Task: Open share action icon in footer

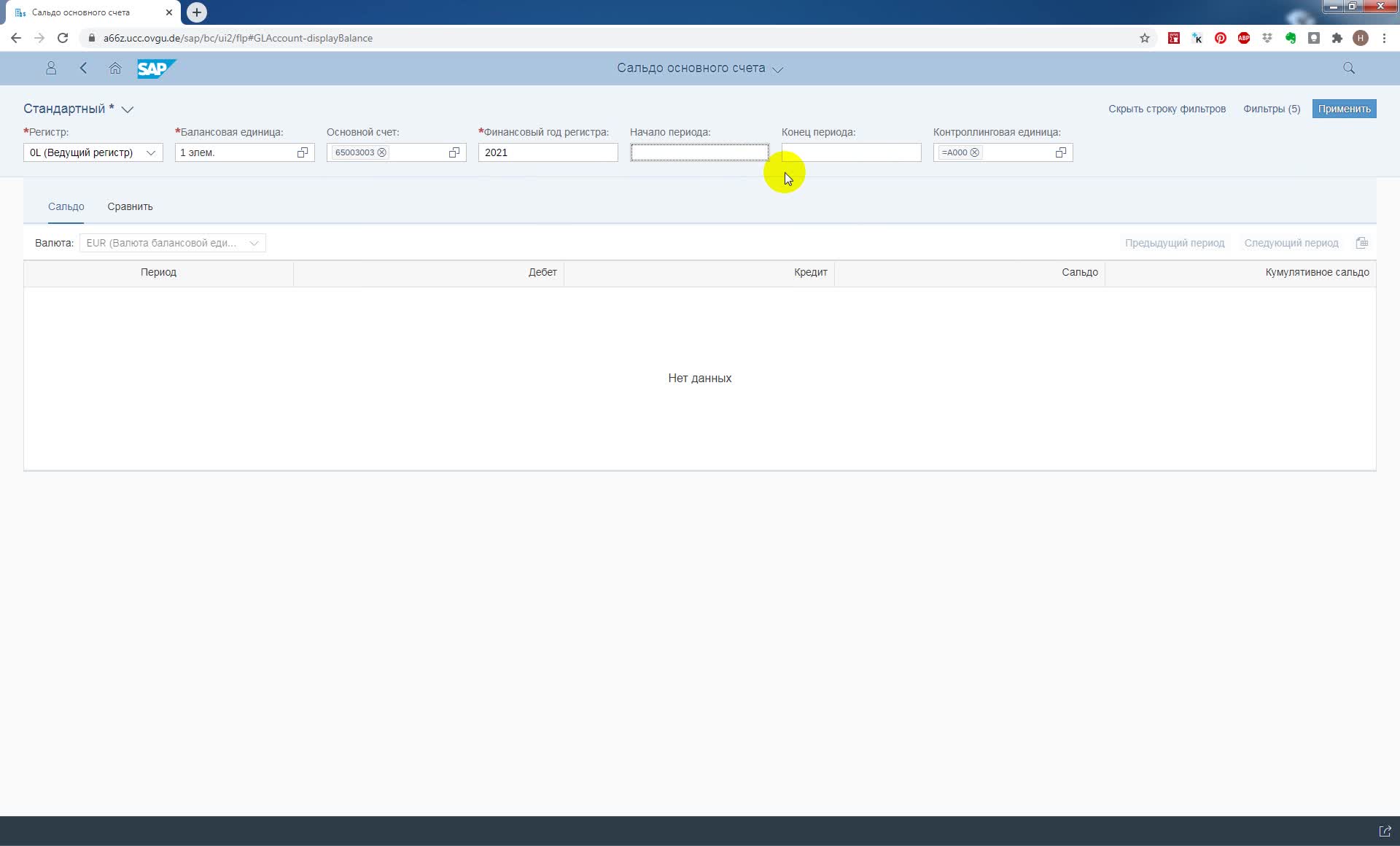Action: (x=1385, y=831)
